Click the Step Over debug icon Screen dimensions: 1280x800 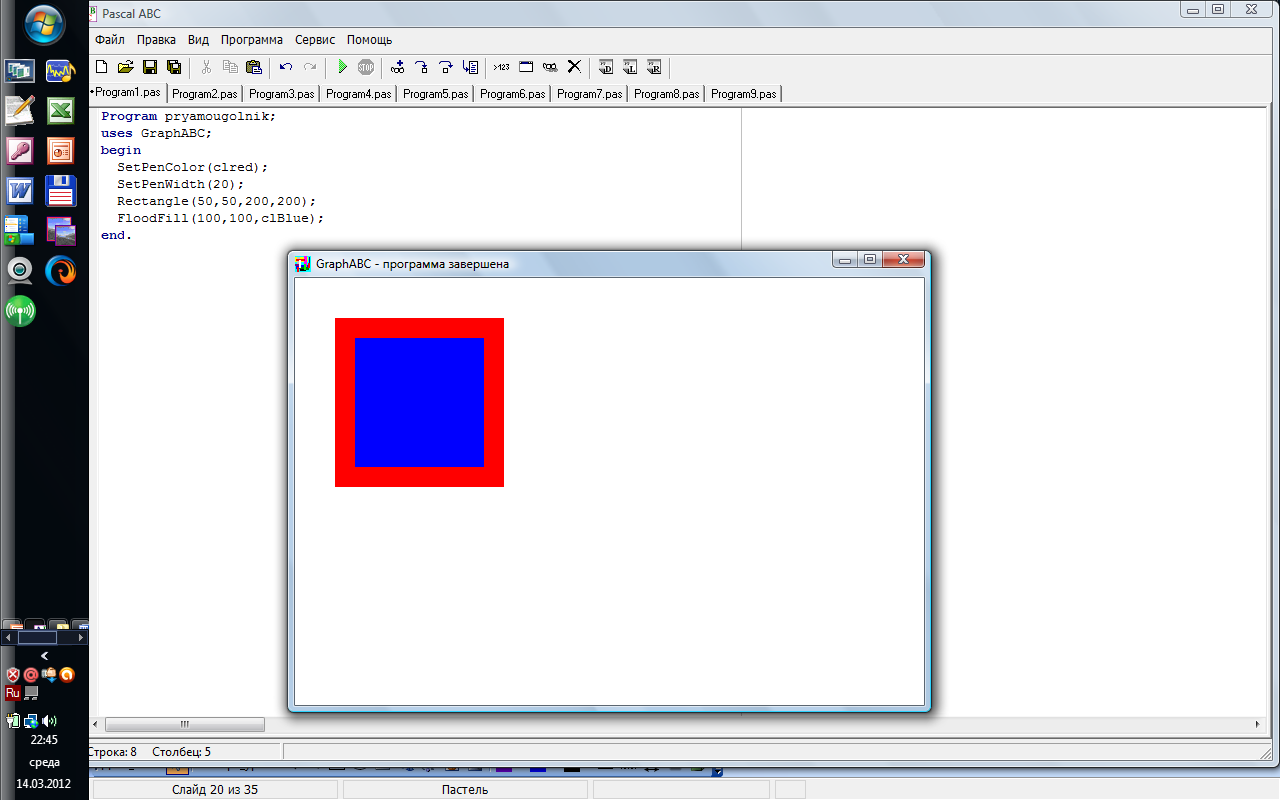click(x=446, y=67)
